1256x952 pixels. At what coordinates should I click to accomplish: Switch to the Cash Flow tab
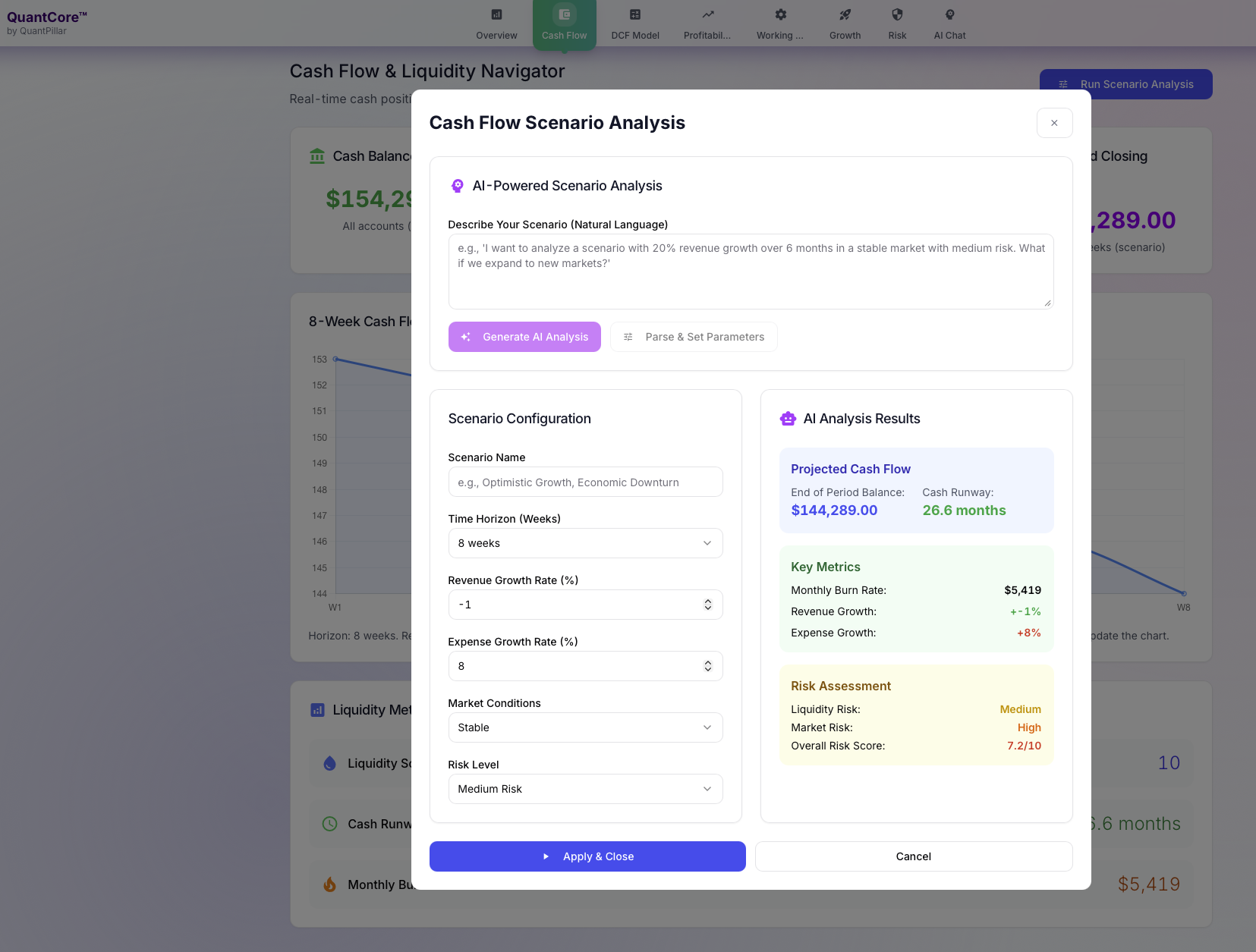564,24
